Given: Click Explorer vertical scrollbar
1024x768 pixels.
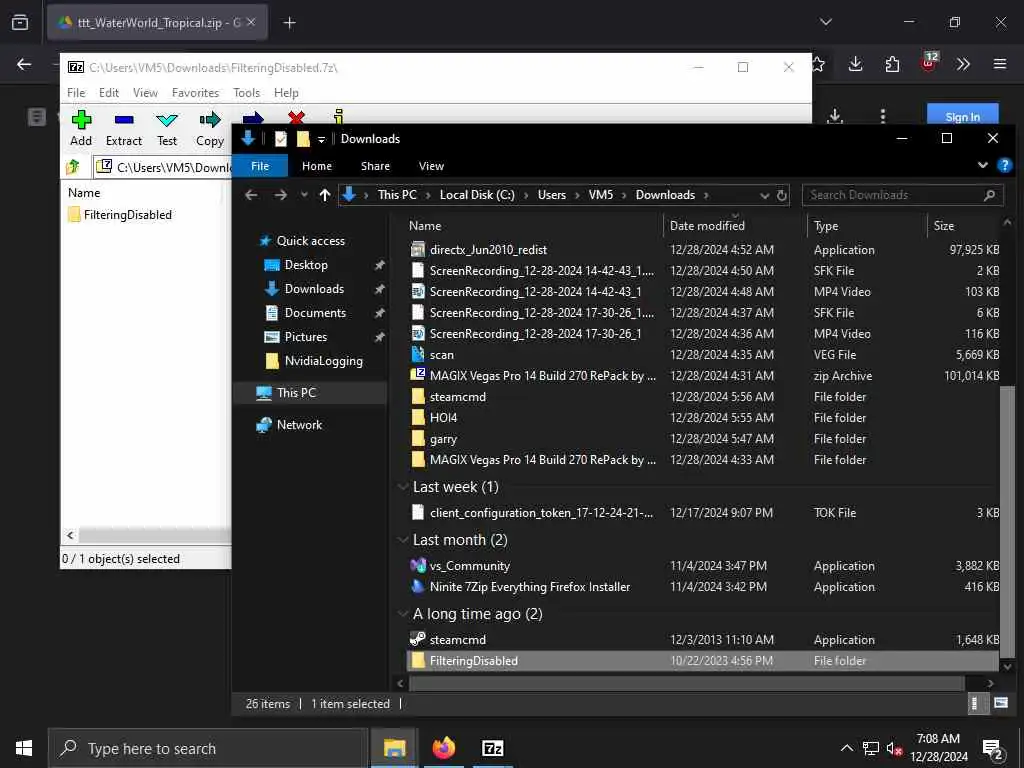Looking at the screenshot, I should pos(1007,522).
